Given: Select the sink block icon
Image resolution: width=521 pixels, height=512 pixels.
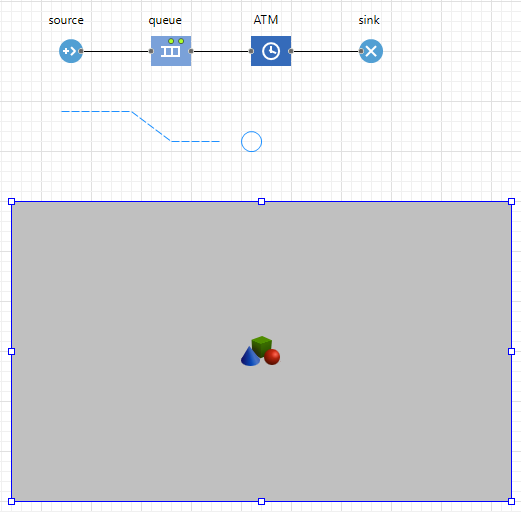Looking at the screenshot, I should coord(371,51).
